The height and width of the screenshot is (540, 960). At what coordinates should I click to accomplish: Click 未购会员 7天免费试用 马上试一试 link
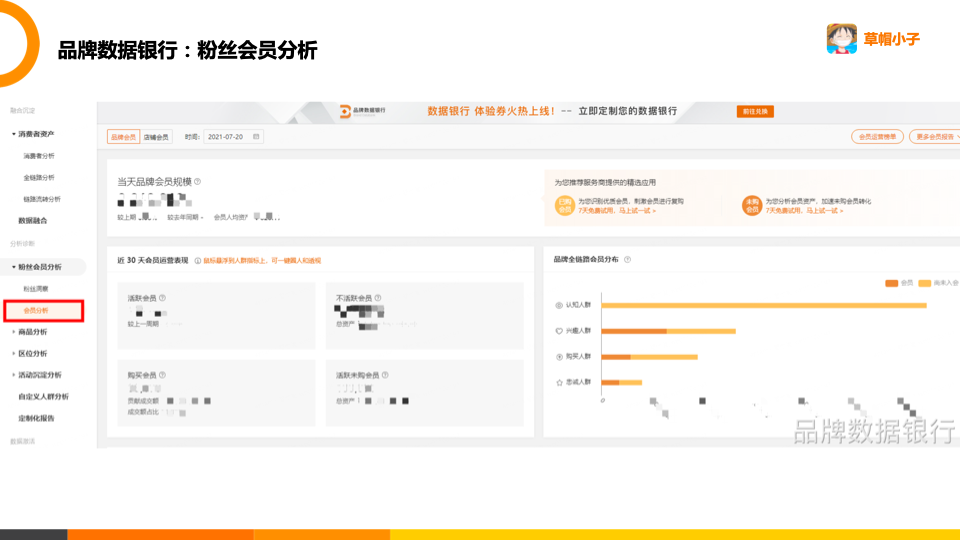pos(804,211)
